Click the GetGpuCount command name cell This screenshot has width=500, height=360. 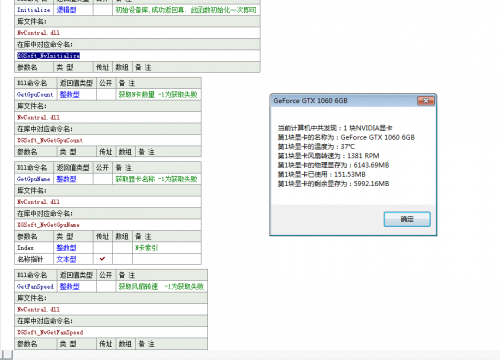(35, 95)
